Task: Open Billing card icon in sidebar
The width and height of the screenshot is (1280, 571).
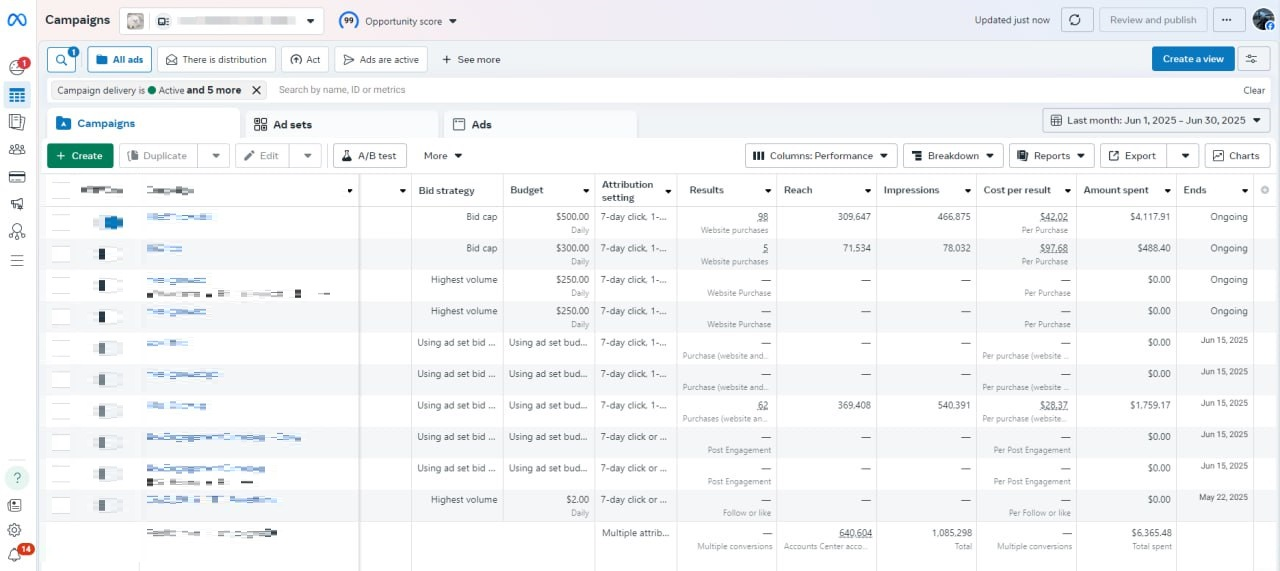Action: tap(17, 177)
